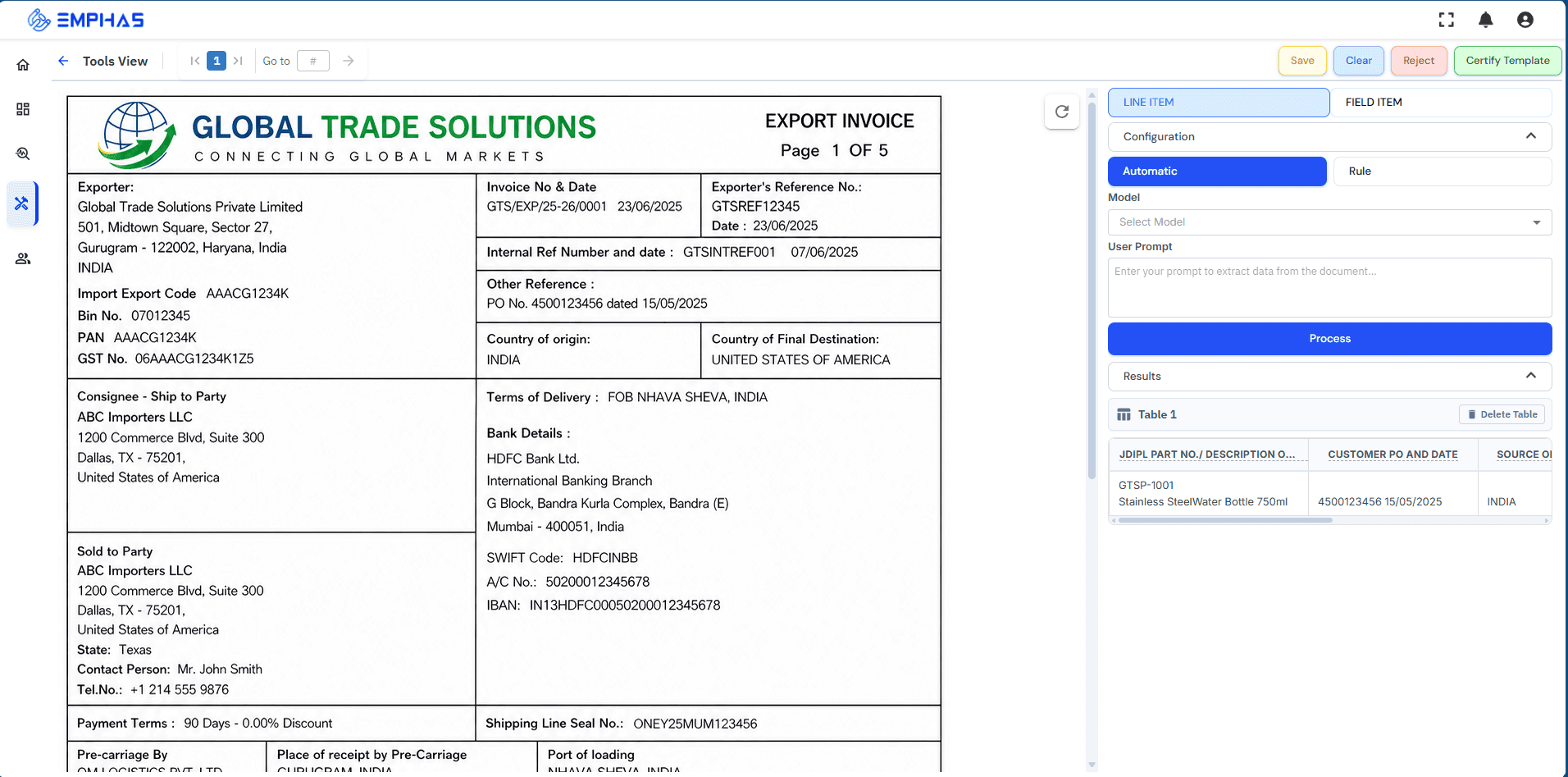Open document search icon in sidebar
1568x777 pixels.
(x=23, y=153)
